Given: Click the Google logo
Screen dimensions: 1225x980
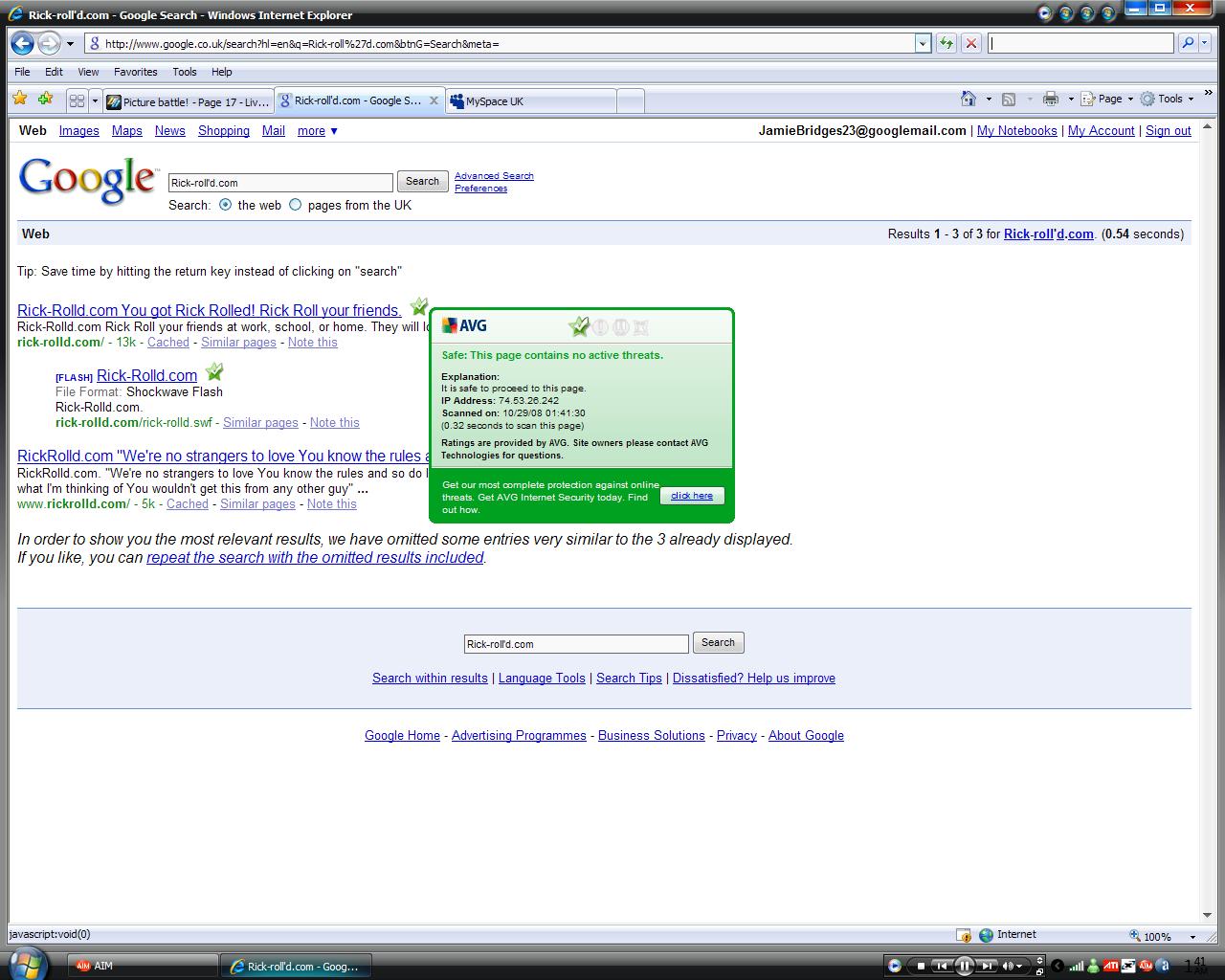Looking at the screenshot, I should [x=87, y=180].
